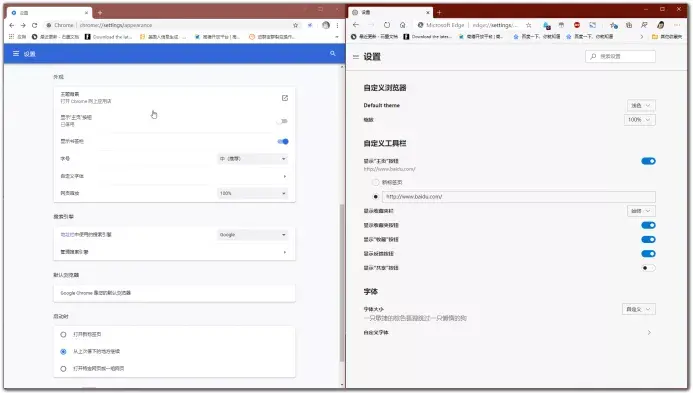Open the Google search engine dropdown in Chrome
693x393 pixels.
(x=252, y=235)
